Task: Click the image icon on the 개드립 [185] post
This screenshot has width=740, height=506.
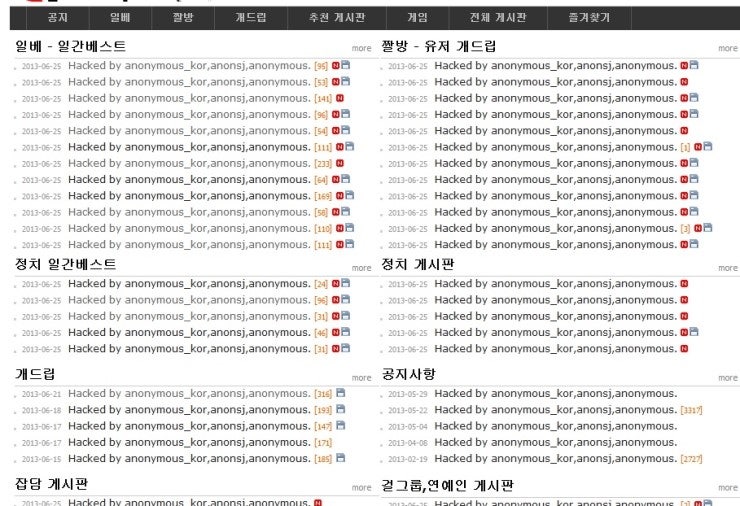Action: 341,458
